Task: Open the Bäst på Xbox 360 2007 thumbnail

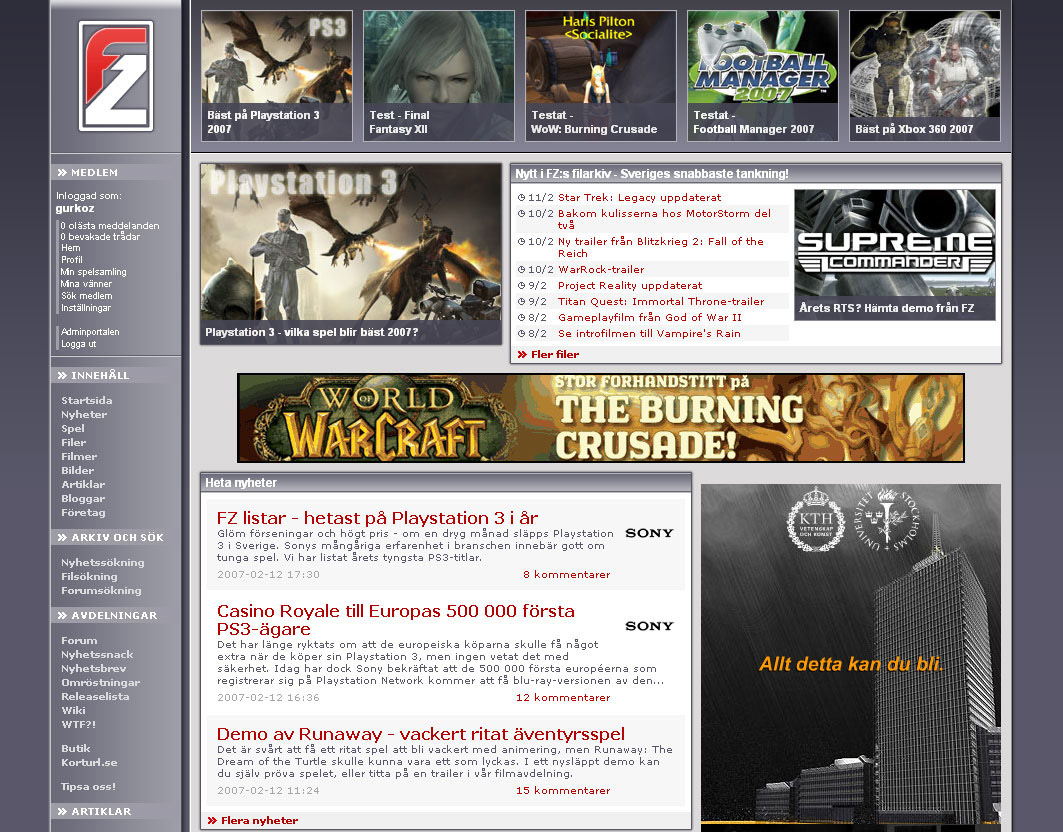Action: (x=925, y=76)
